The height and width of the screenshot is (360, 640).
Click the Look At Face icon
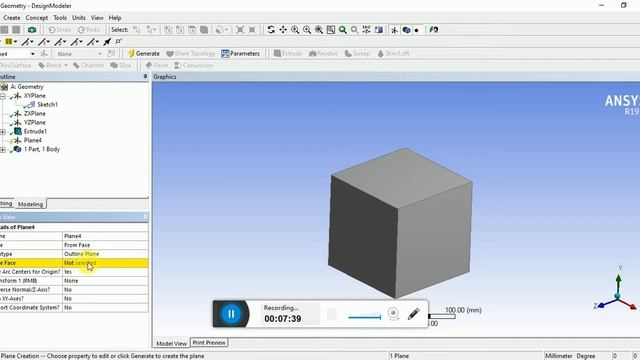pos(433,30)
